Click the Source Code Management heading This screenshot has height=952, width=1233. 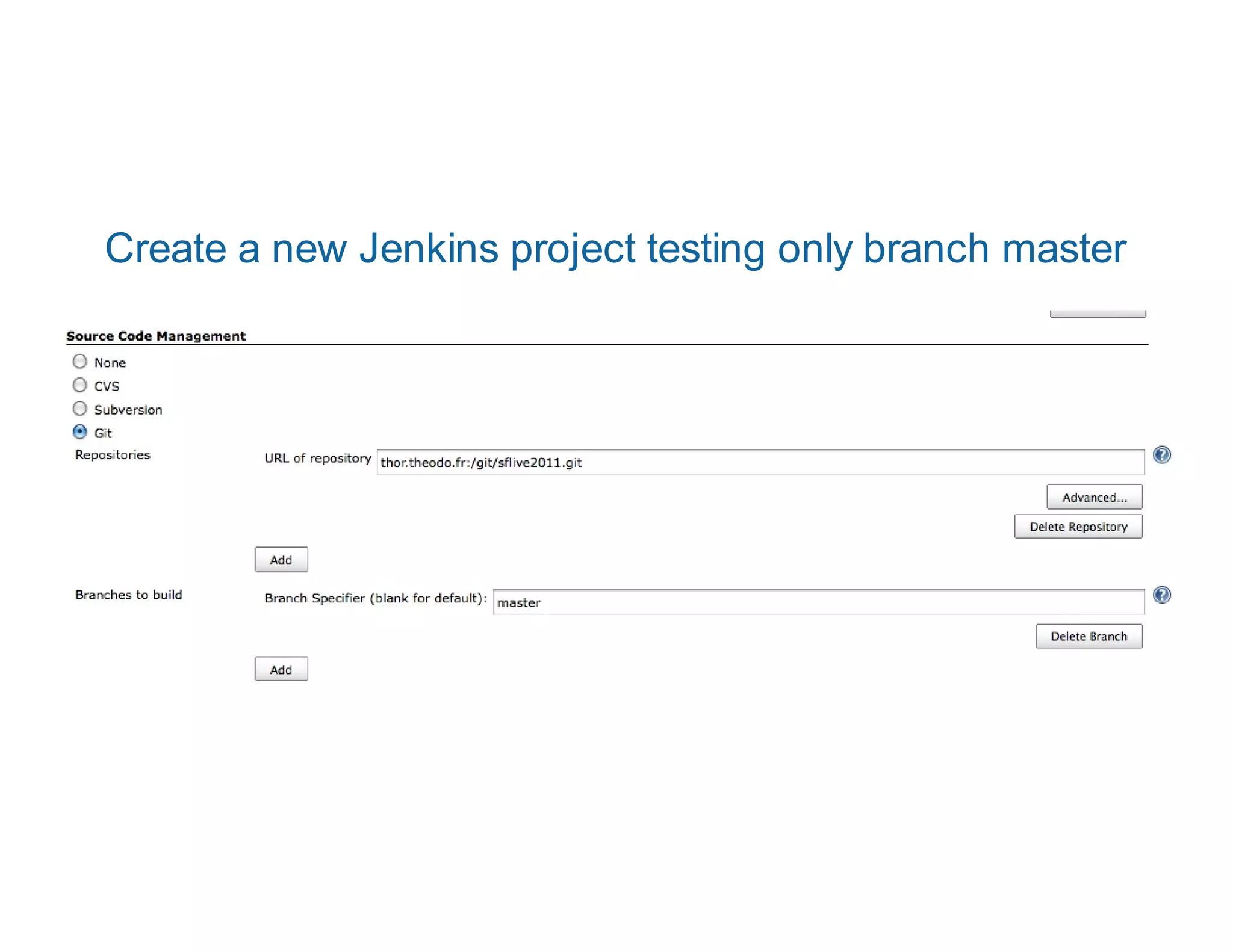coord(156,336)
